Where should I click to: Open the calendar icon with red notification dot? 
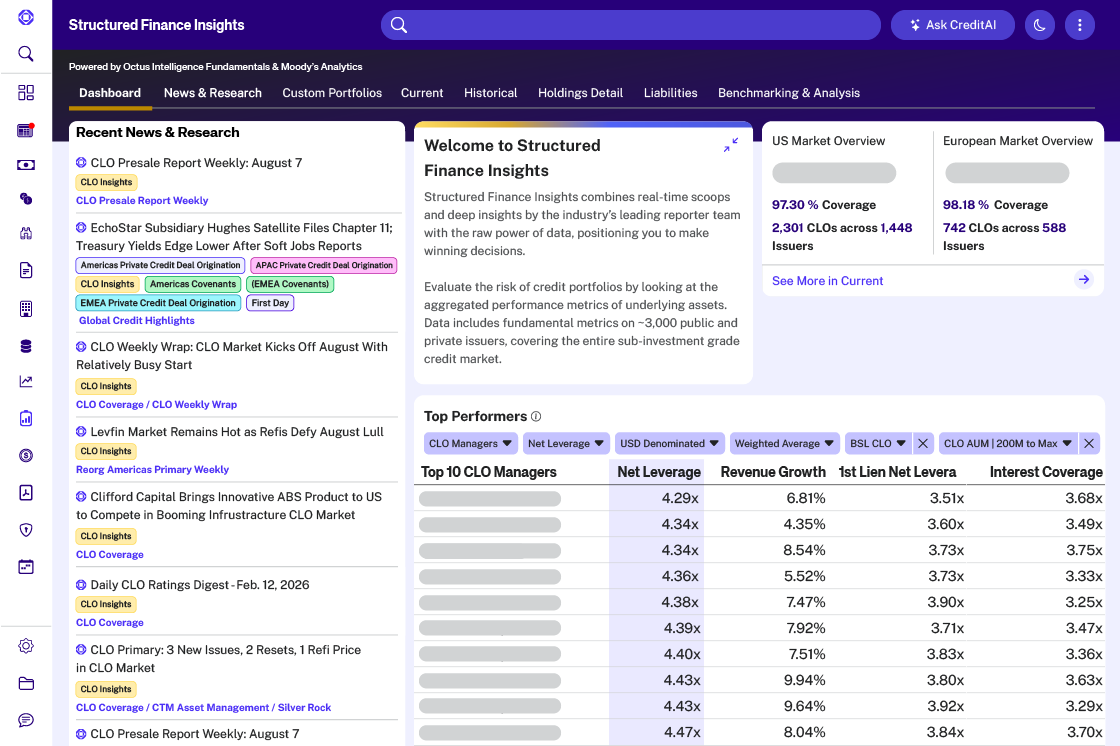tap(26, 130)
